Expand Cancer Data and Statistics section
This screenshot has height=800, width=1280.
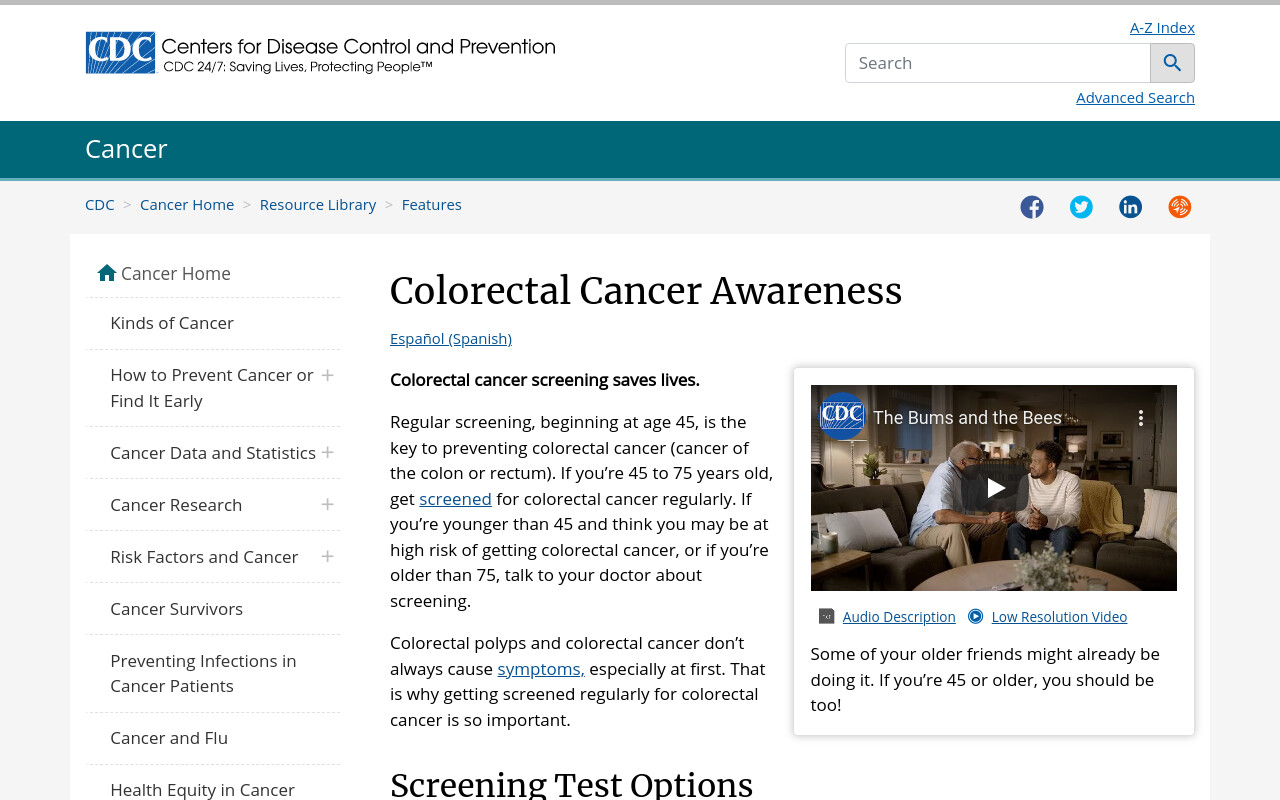point(327,453)
